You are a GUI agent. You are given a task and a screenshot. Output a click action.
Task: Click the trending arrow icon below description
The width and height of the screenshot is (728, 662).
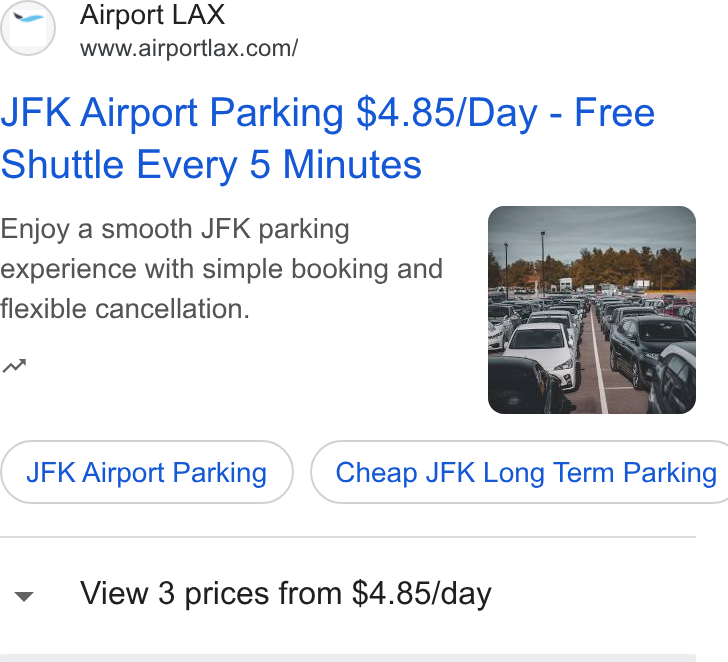coord(14,366)
